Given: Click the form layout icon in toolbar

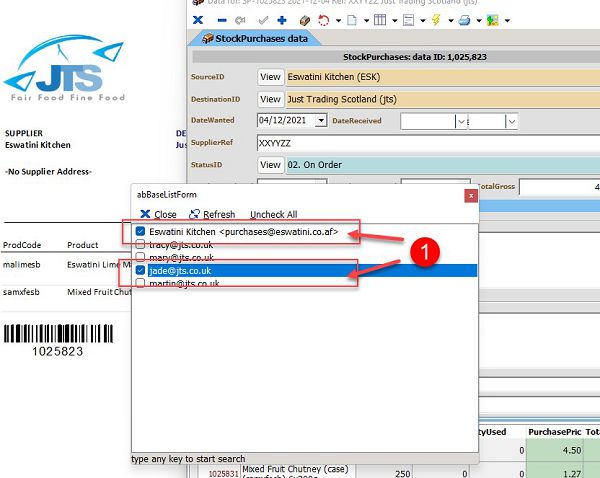Looking at the screenshot, I should [x=408, y=20].
